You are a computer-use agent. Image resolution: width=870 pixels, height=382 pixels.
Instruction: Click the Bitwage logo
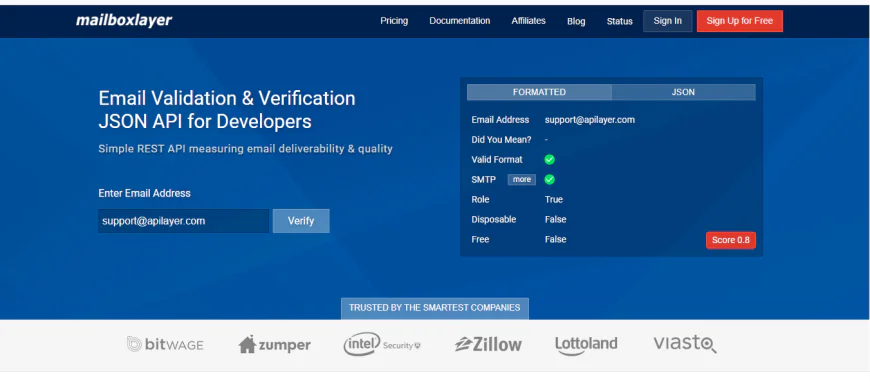tap(165, 345)
